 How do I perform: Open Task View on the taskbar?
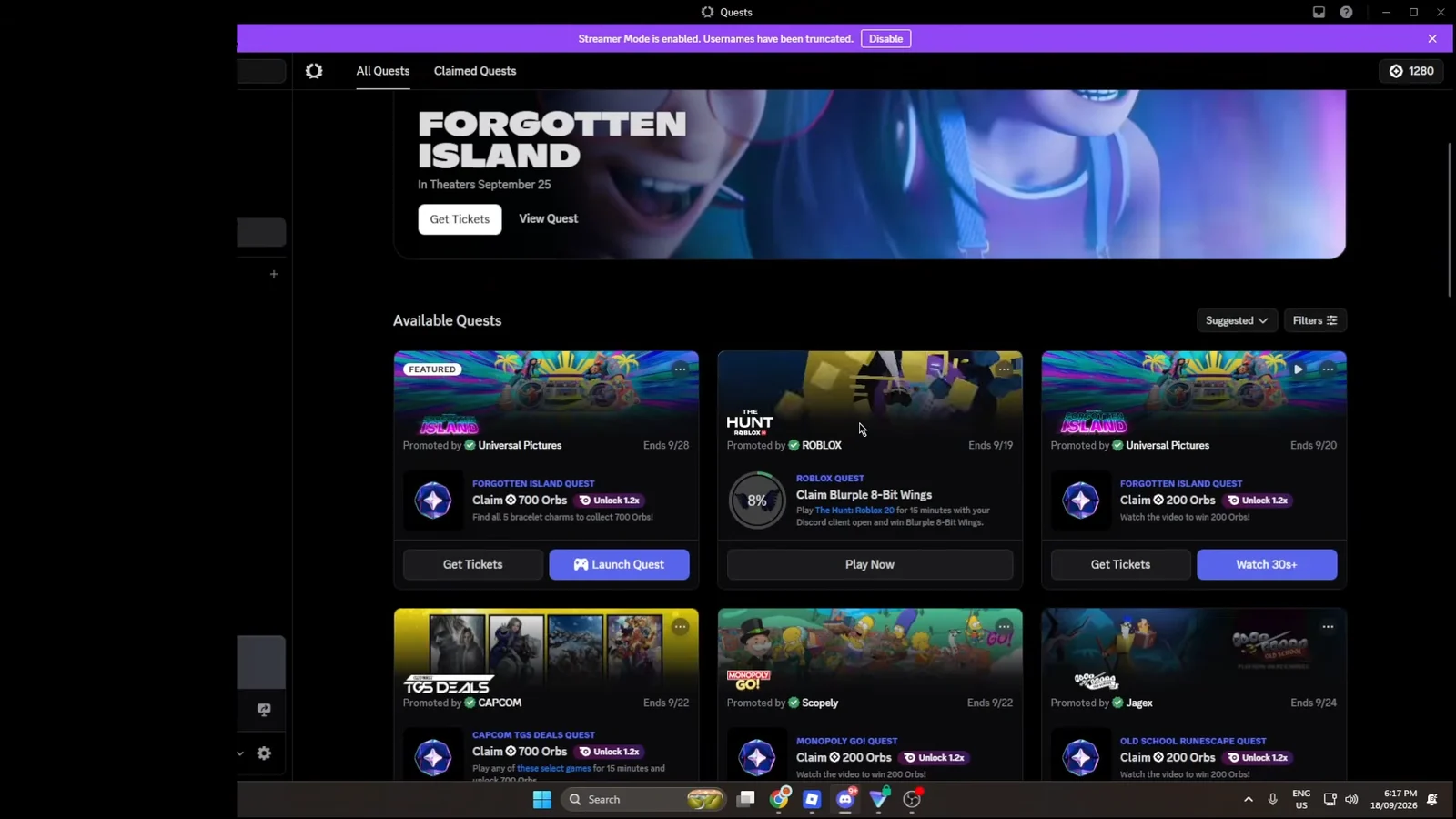click(x=746, y=799)
